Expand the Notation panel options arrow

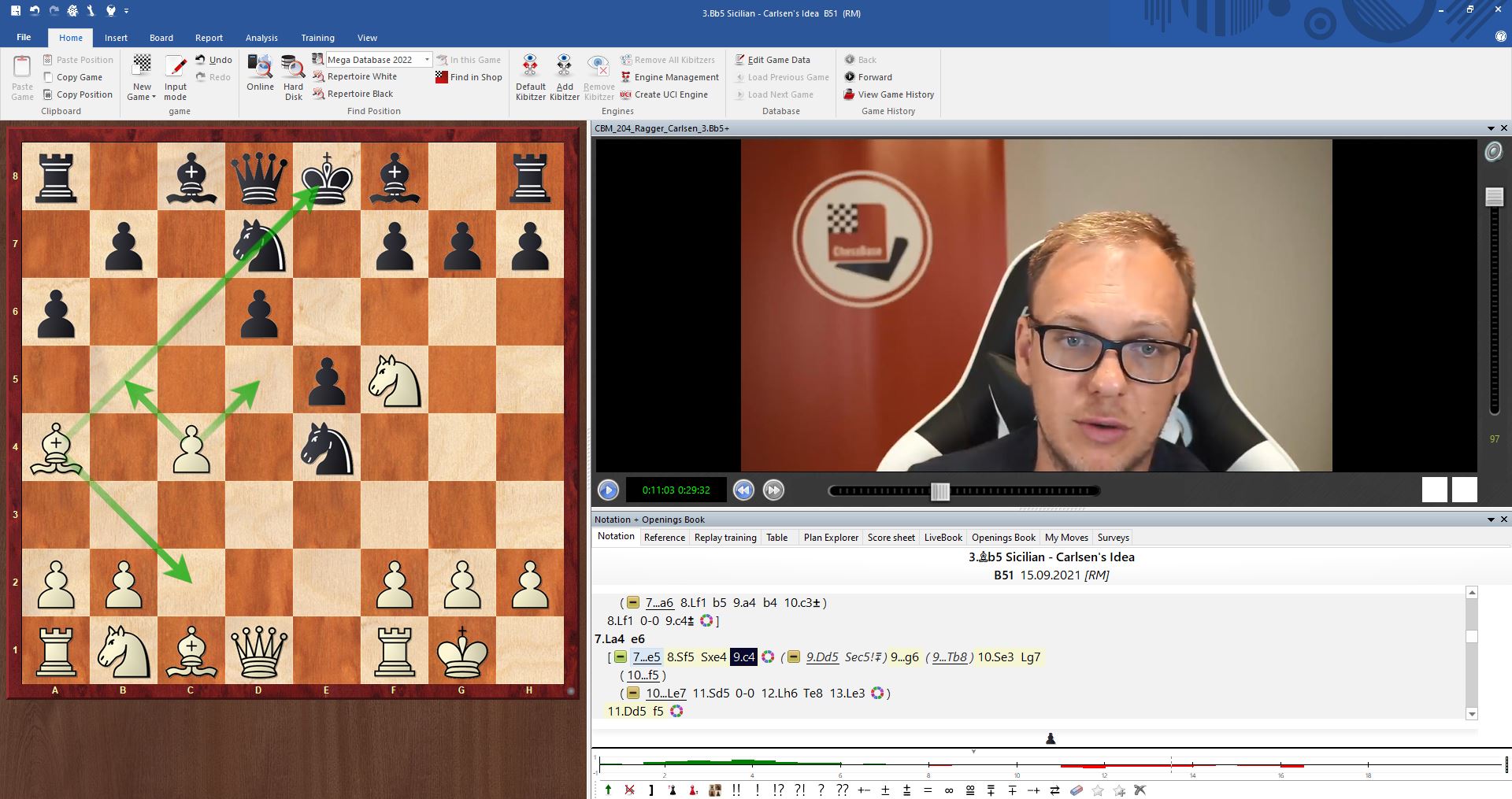(1490, 520)
